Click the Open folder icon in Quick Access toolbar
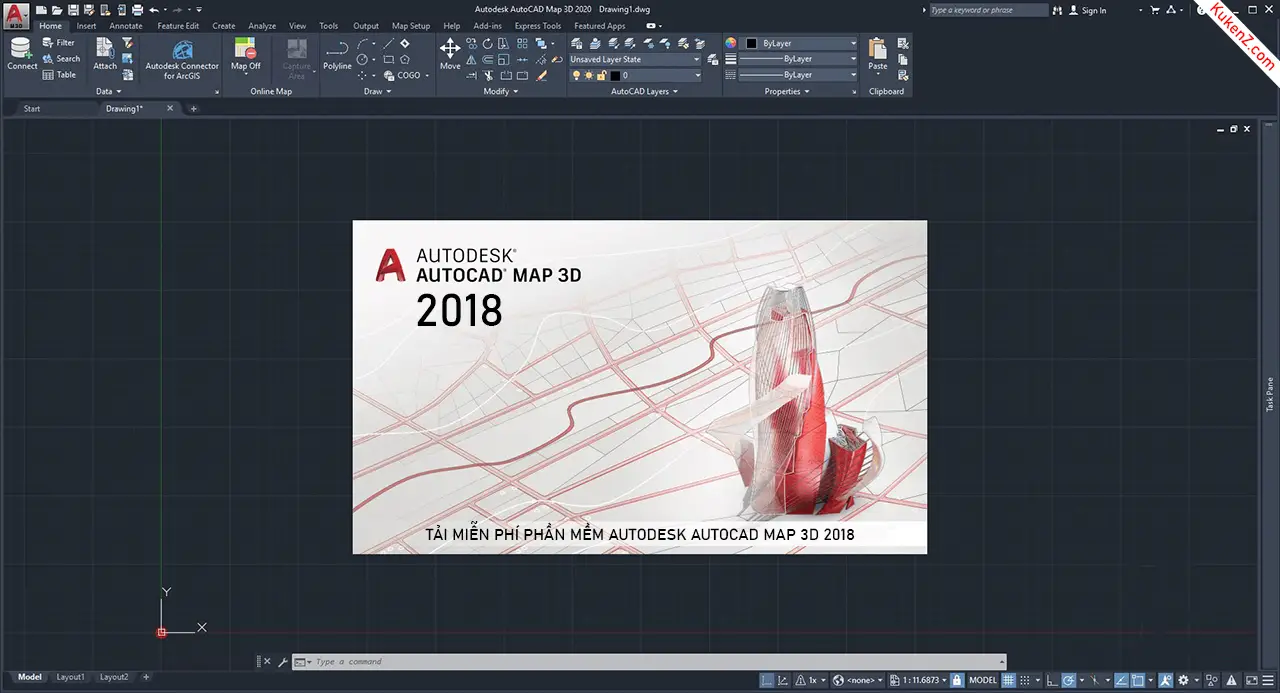This screenshot has width=1280, height=693. (57, 10)
